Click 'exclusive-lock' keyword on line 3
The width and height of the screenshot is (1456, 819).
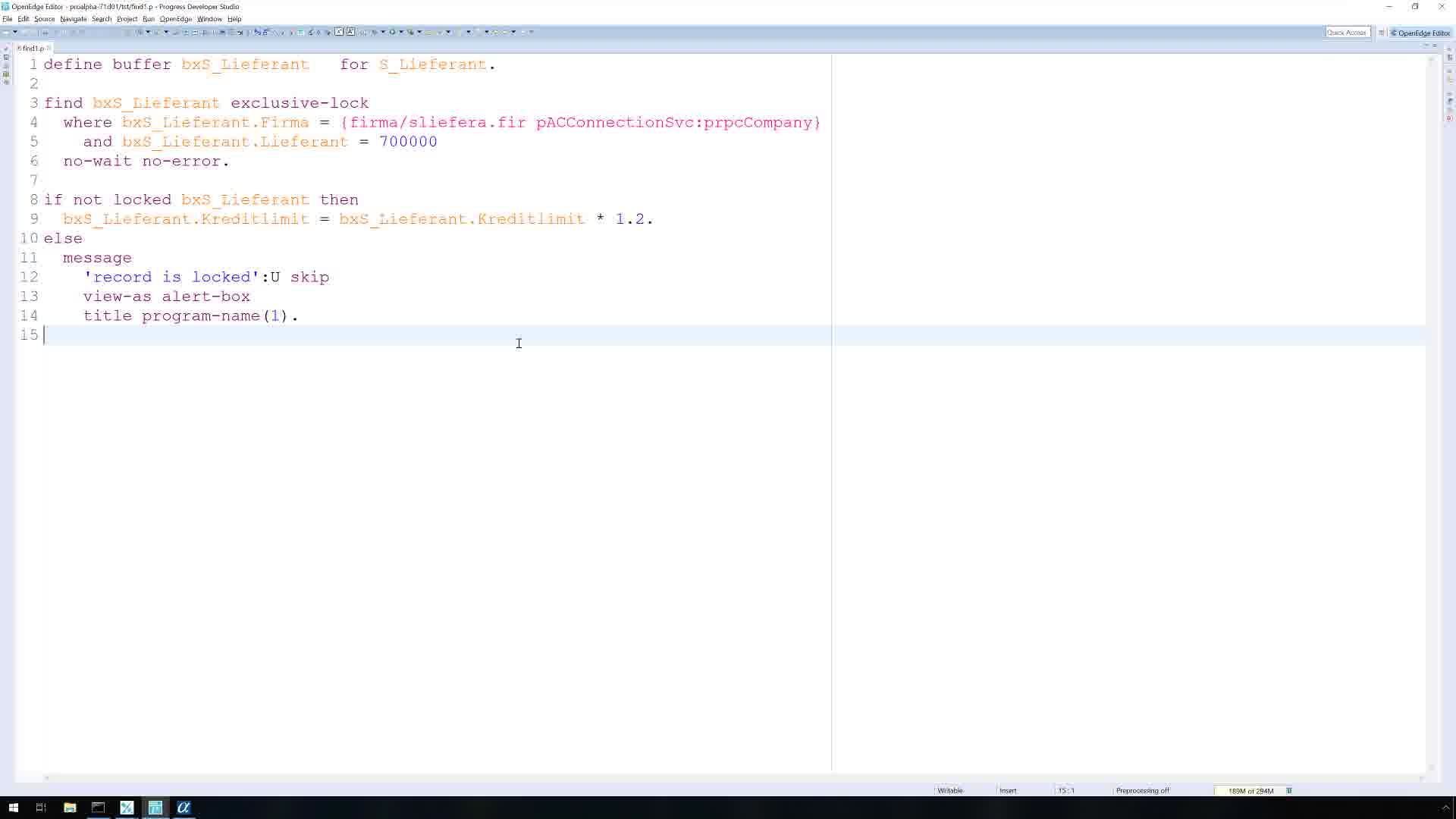[x=300, y=103]
